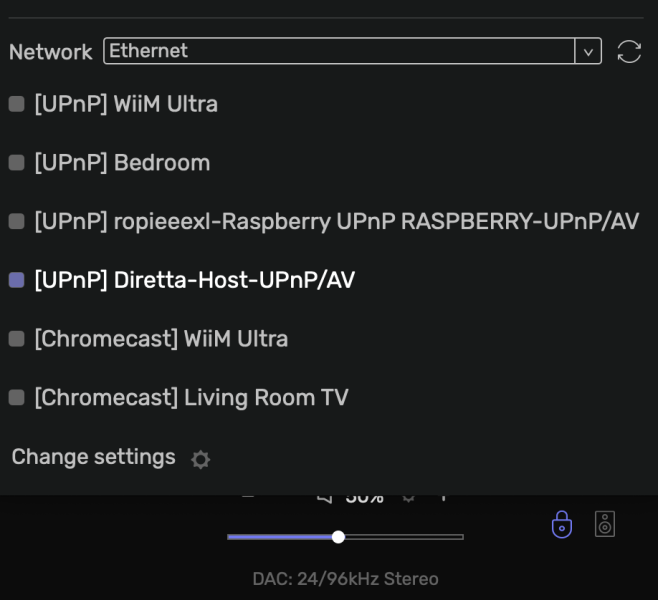Choose the ropieeexl-Raspberry UPnP output
This screenshot has width=658, height=600.
tap(336, 221)
